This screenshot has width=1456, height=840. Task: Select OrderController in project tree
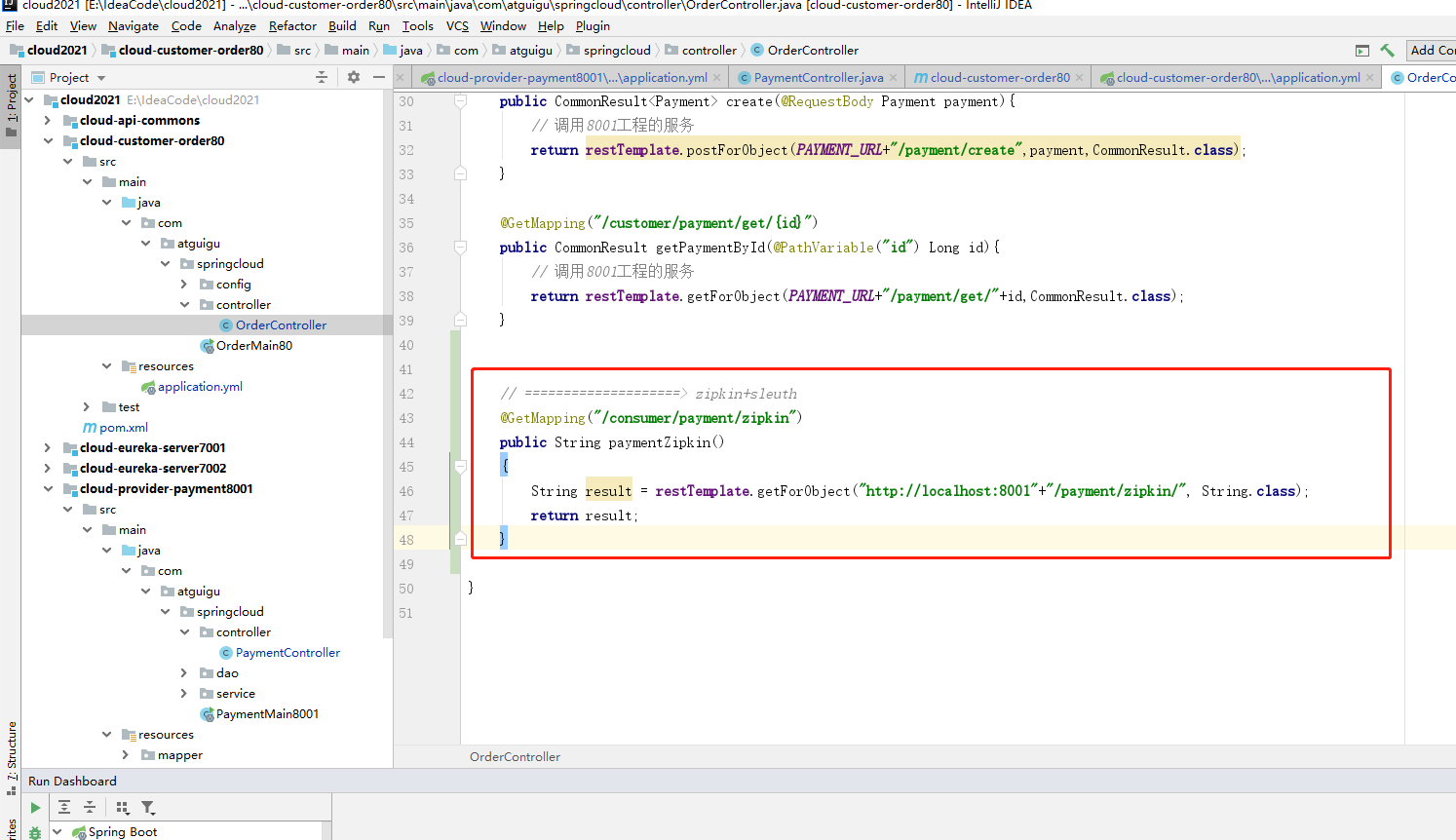tap(281, 325)
